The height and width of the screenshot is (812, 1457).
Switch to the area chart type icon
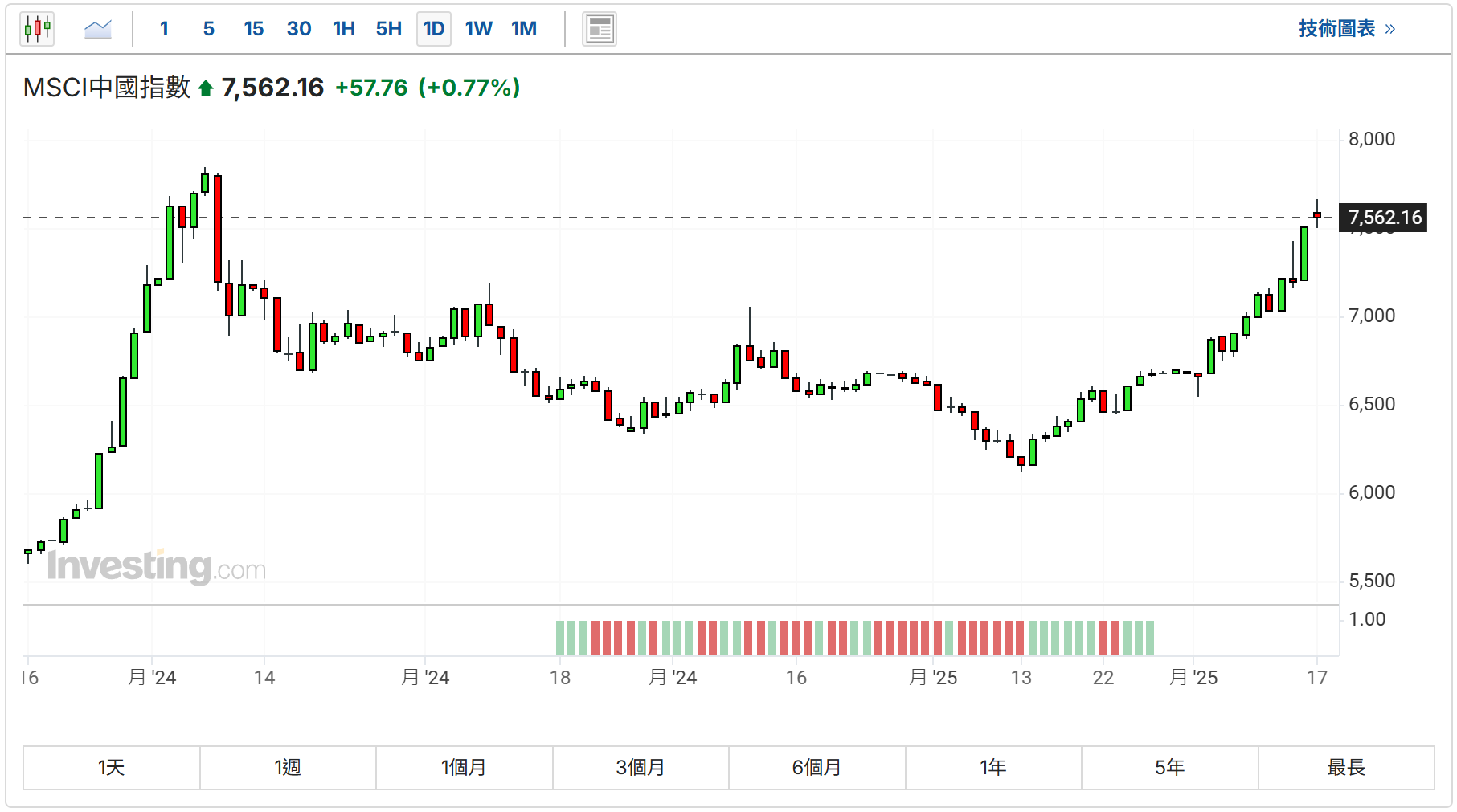pyautogui.click(x=98, y=29)
